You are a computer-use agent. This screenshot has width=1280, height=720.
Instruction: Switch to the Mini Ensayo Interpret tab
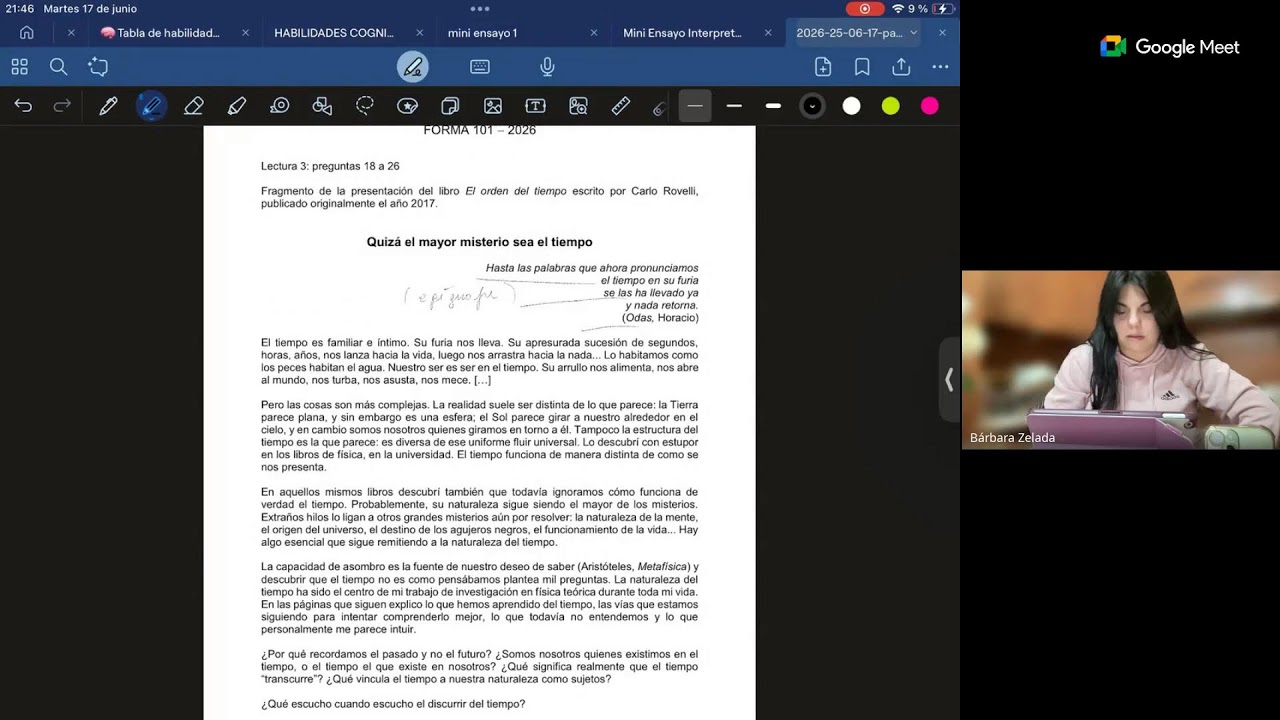click(682, 33)
